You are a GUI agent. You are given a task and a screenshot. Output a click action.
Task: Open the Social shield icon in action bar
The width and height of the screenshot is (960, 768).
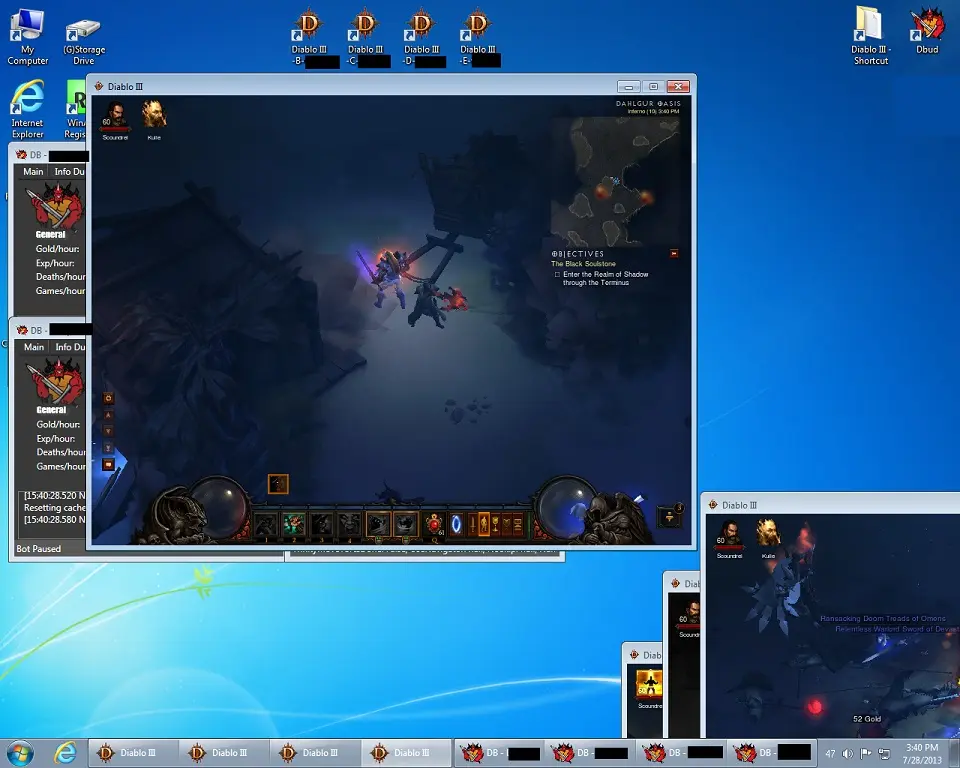[506, 525]
